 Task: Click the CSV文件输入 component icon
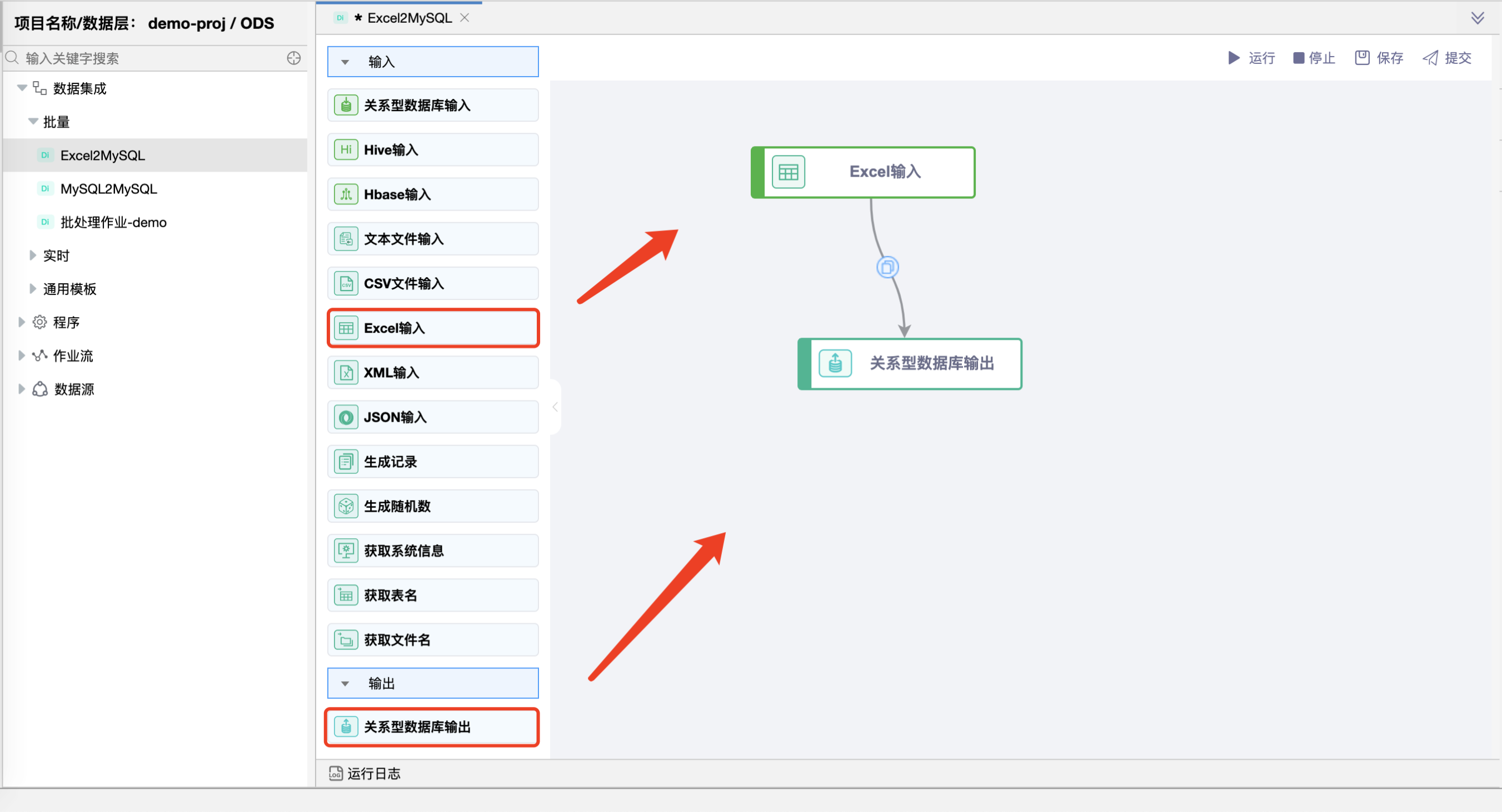pyautogui.click(x=346, y=283)
